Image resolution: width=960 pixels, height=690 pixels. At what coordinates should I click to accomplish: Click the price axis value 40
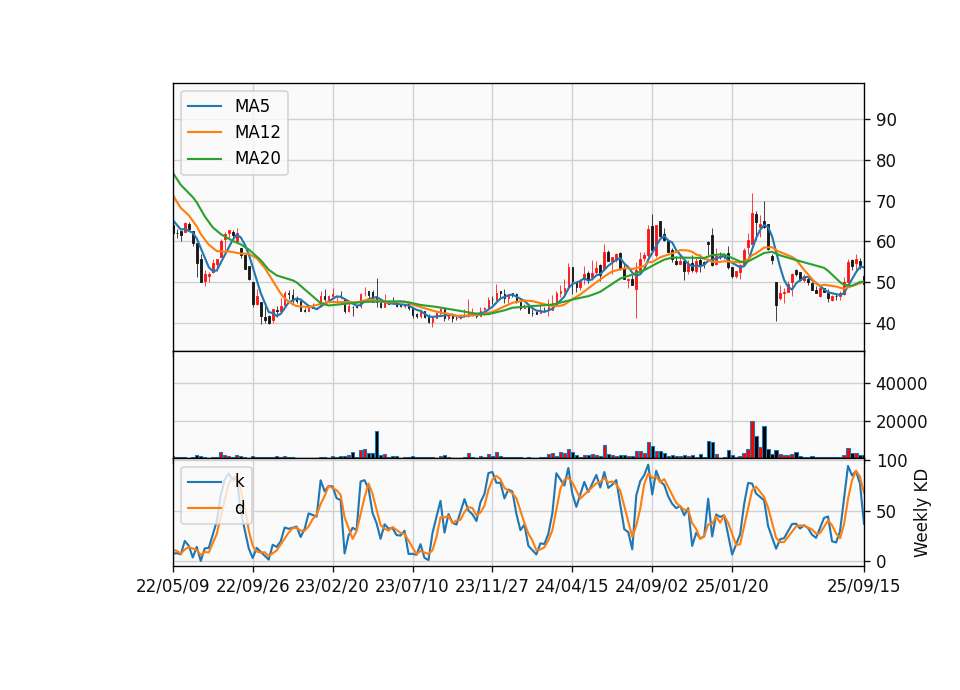pos(887,324)
